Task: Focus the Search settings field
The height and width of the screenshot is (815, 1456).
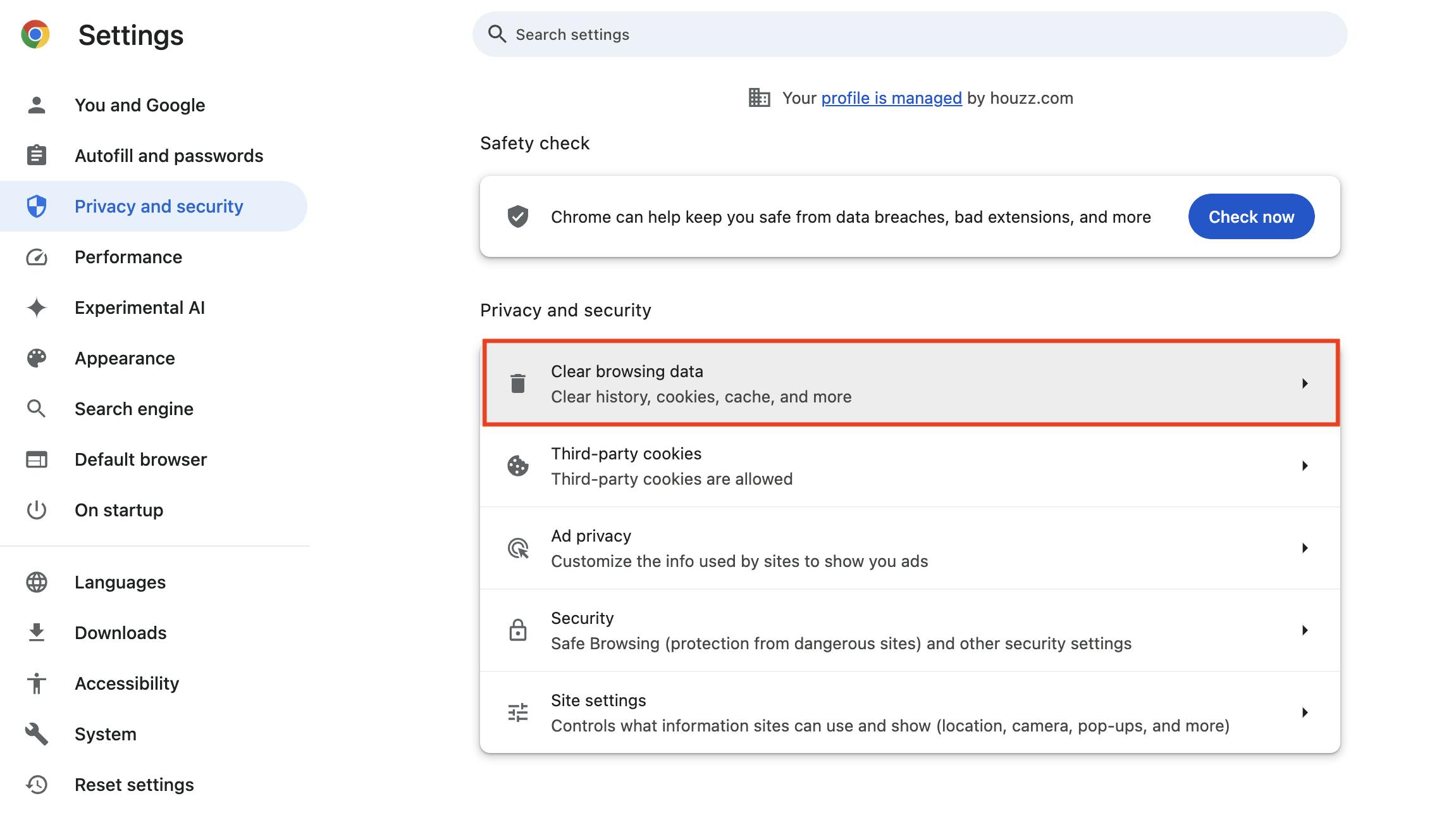Action: coord(910,34)
